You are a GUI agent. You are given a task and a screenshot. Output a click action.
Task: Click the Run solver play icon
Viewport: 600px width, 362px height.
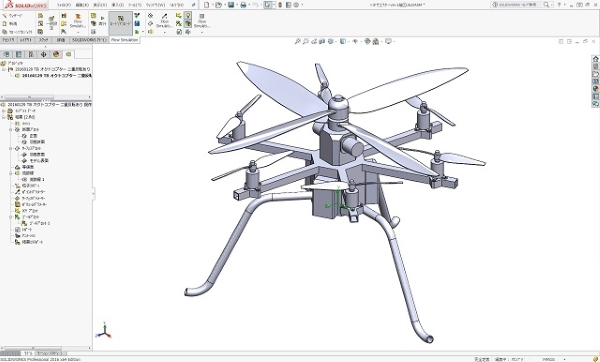[102, 18]
